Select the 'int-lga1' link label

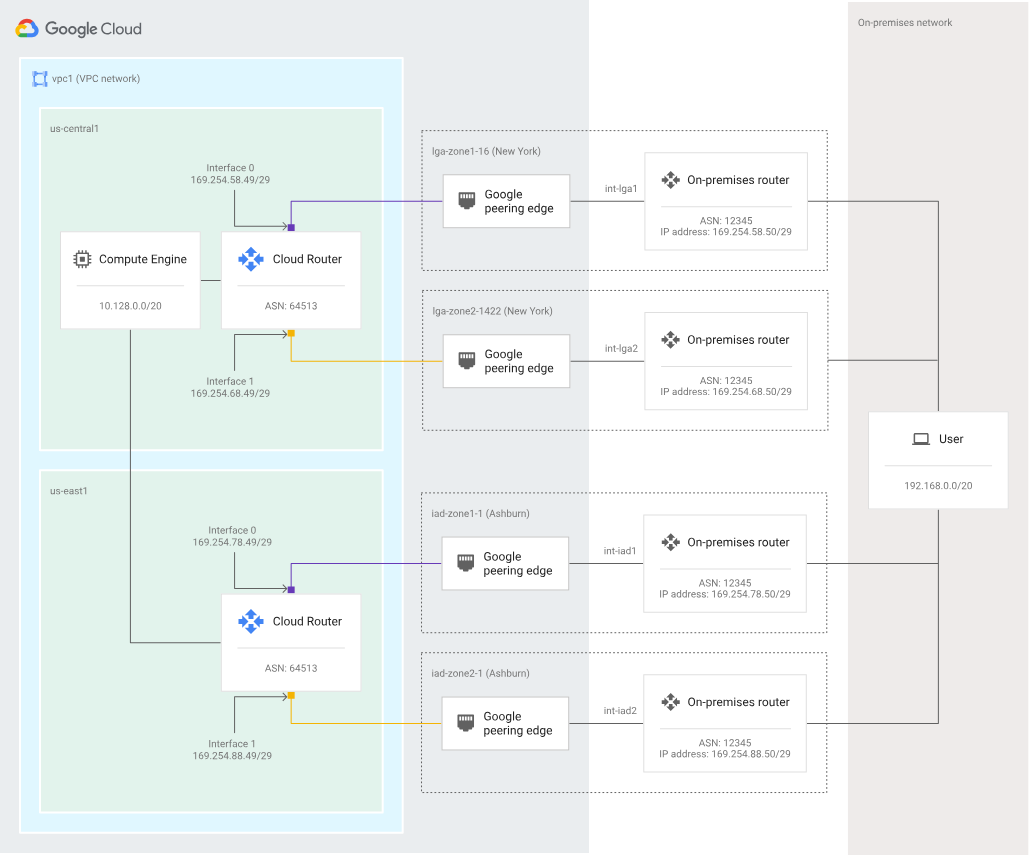pyautogui.click(x=621, y=189)
